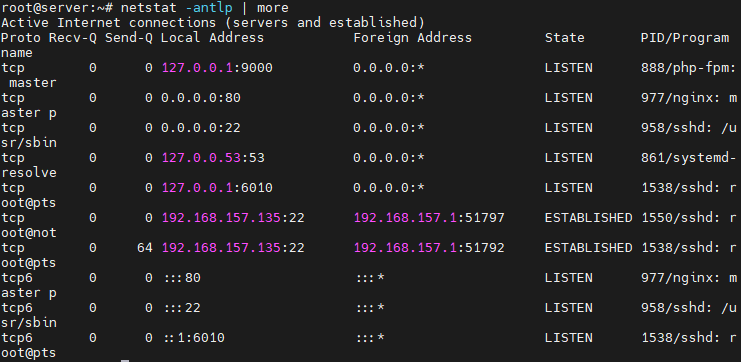Click the Send-Q value 64

click(145, 248)
